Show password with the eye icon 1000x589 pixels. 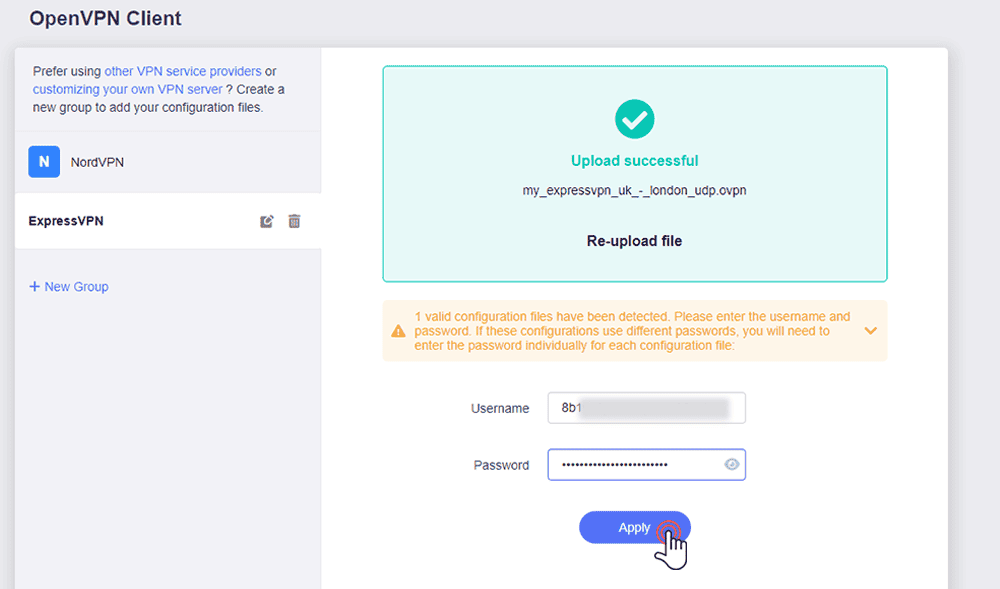(x=732, y=465)
